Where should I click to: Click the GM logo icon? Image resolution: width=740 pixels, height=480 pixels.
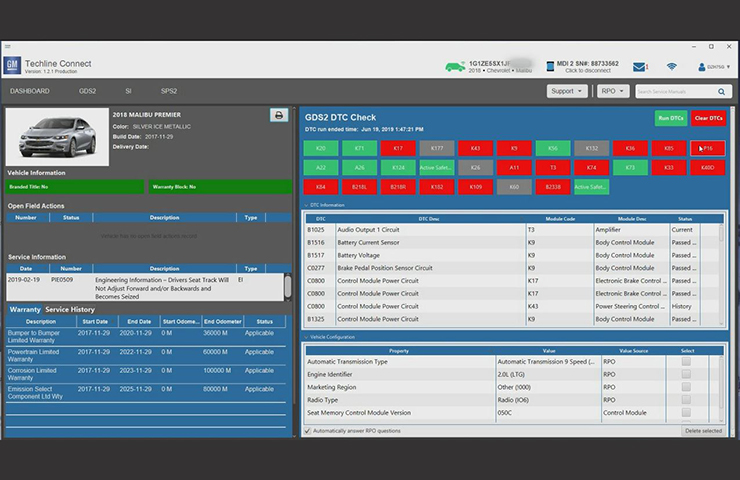(12, 66)
